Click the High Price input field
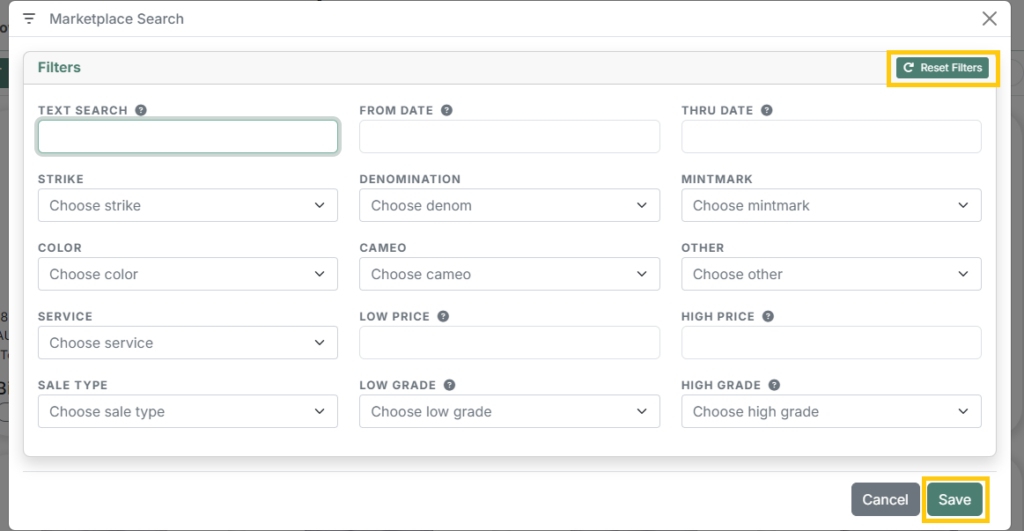1024x531 pixels. [x=831, y=342]
